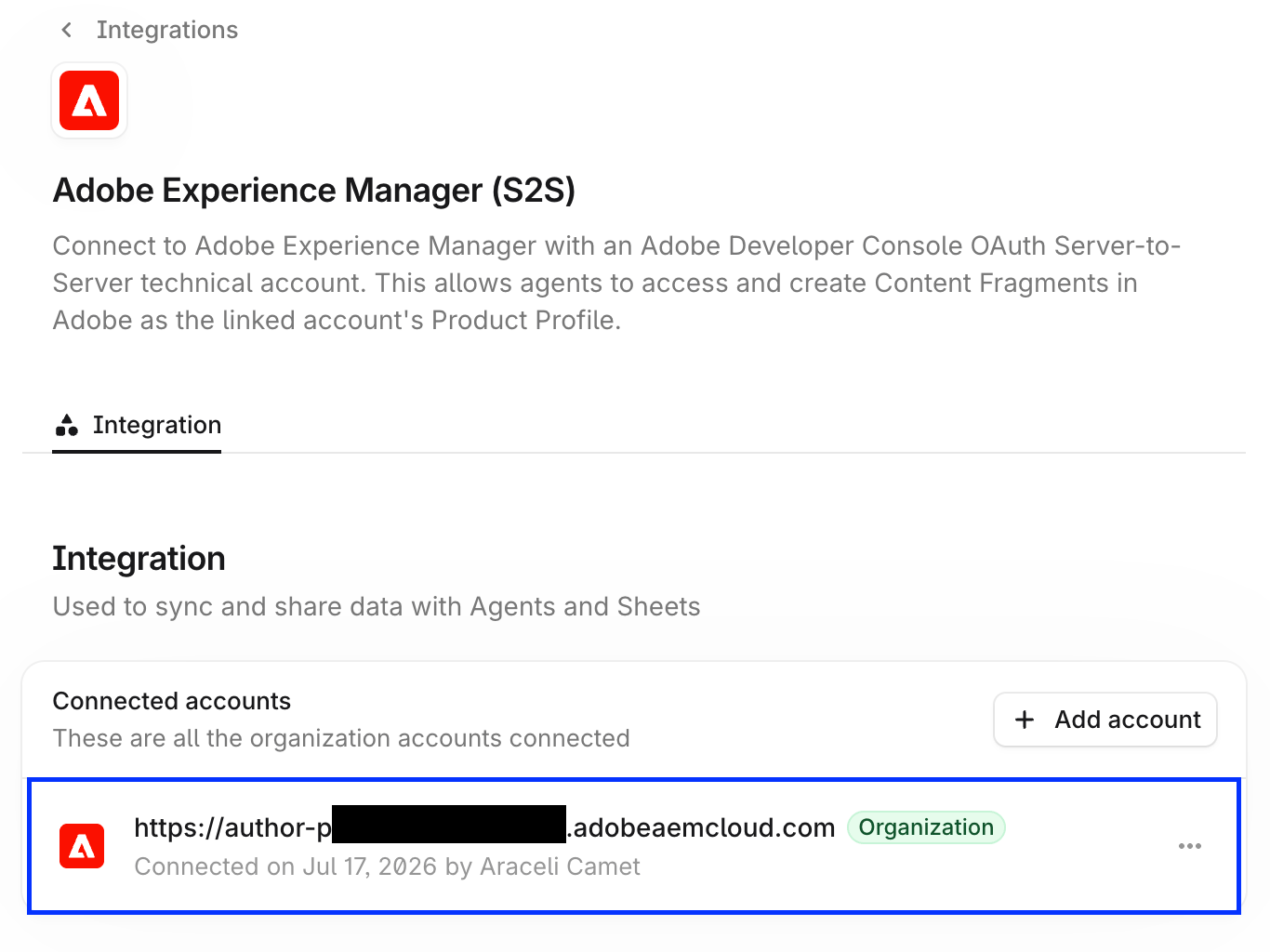The image size is (1270, 952).
Task: Open the Integrations breadcrumb link
Action: tap(167, 30)
